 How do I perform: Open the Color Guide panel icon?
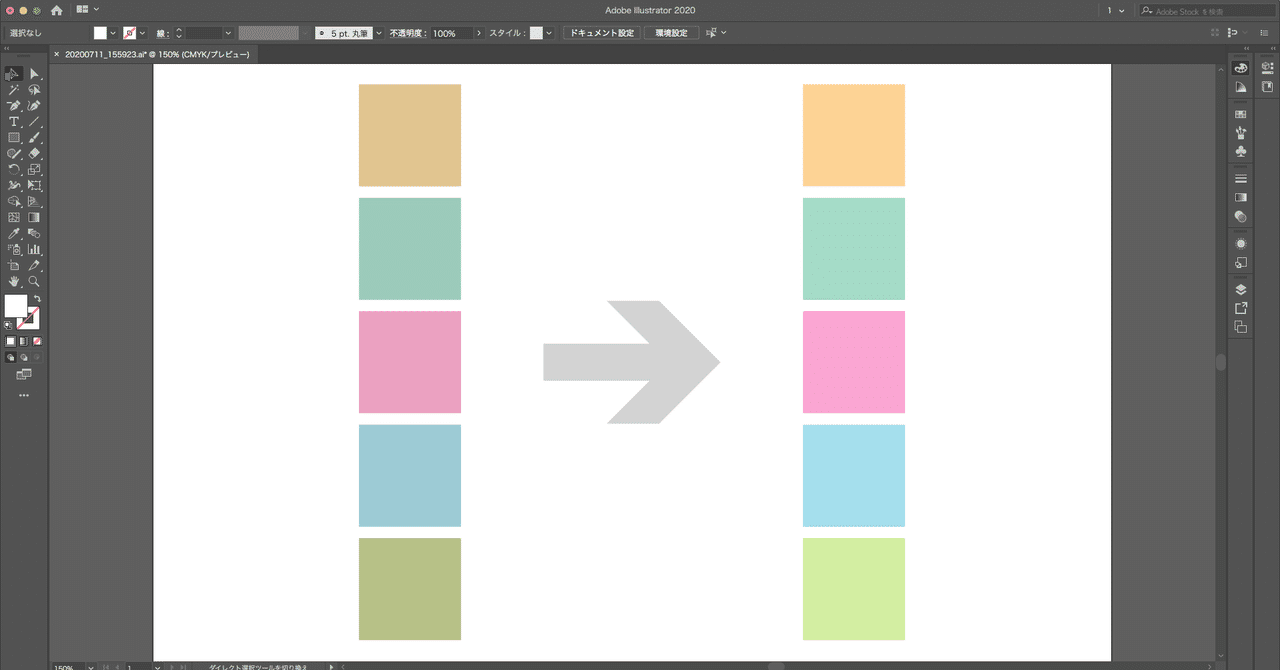[1241, 87]
